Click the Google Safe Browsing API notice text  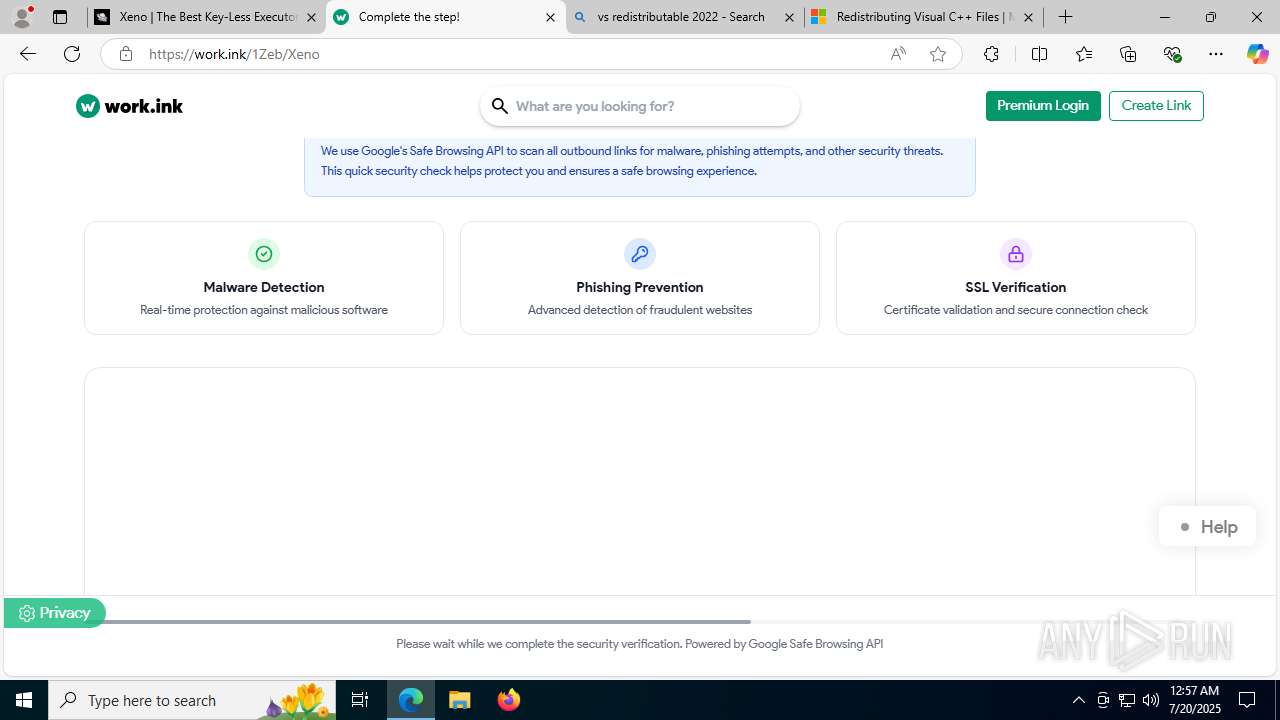pos(632,161)
